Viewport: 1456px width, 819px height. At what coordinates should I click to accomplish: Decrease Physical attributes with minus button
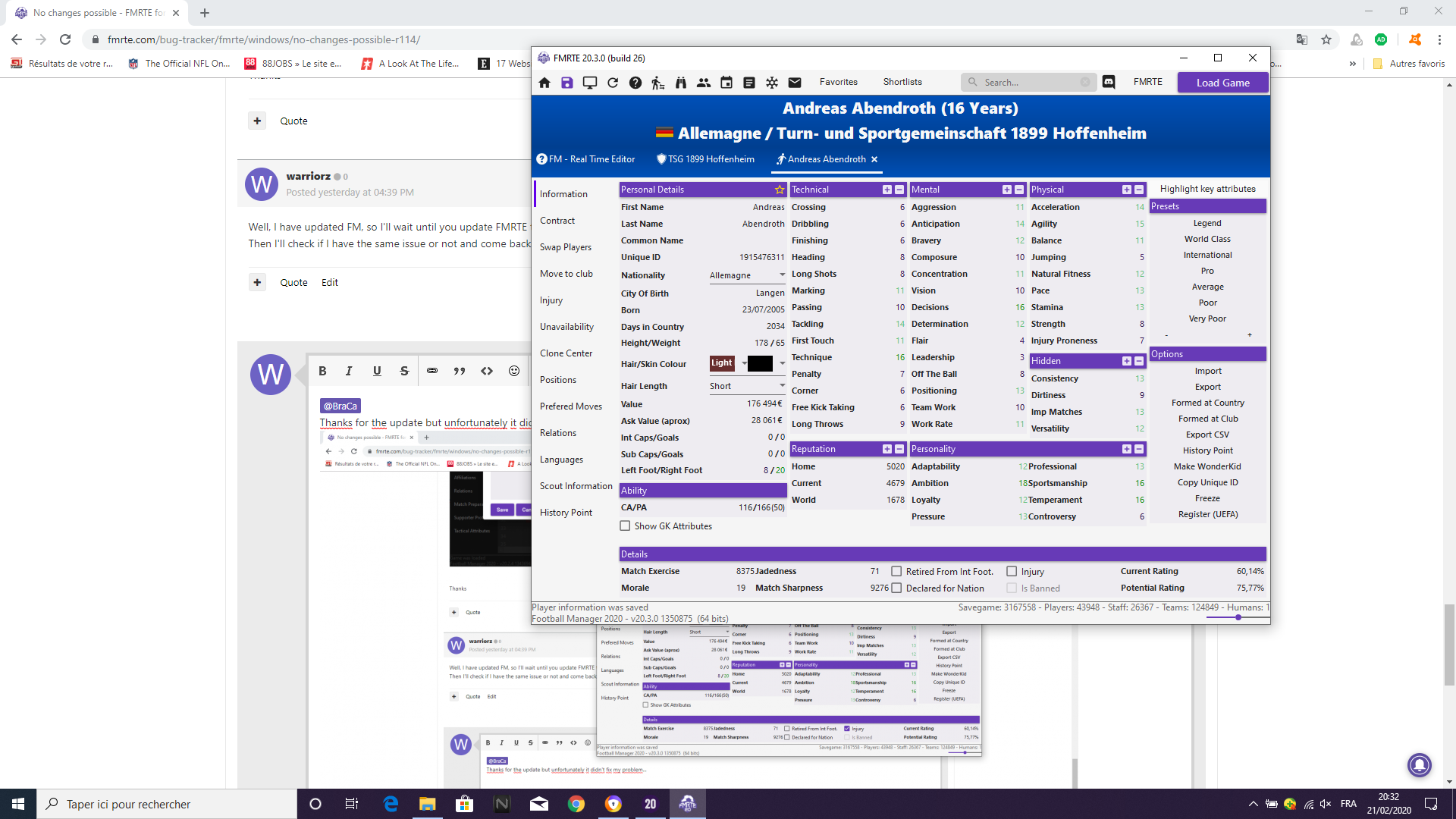(1139, 190)
